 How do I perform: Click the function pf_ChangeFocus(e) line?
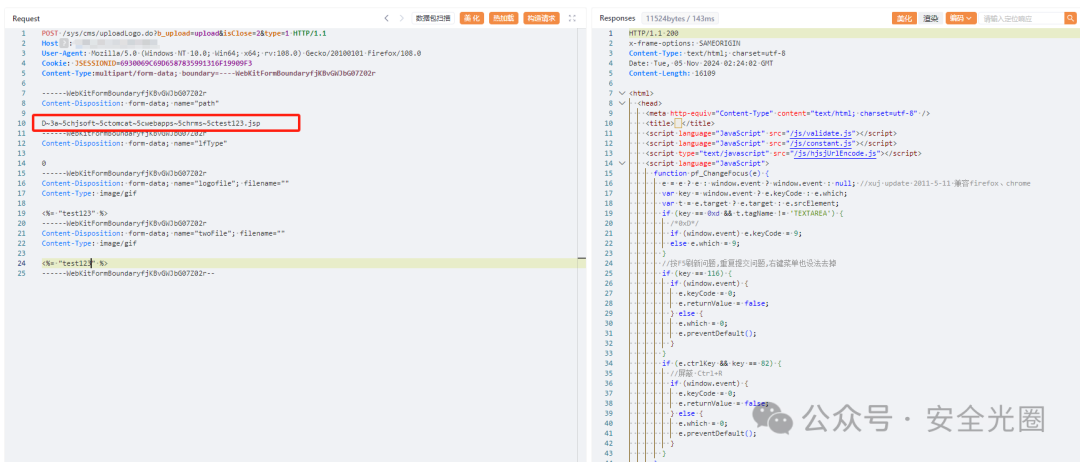tap(712, 174)
